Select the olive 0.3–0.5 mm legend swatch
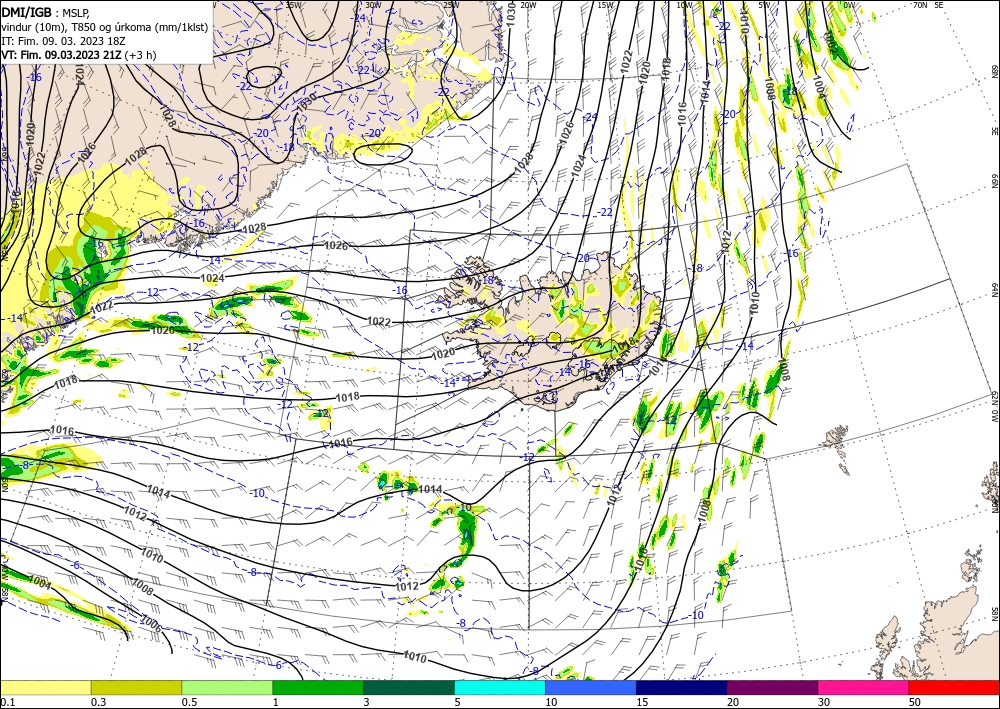Image resolution: width=1000 pixels, height=709 pixels. coord(136,687)
